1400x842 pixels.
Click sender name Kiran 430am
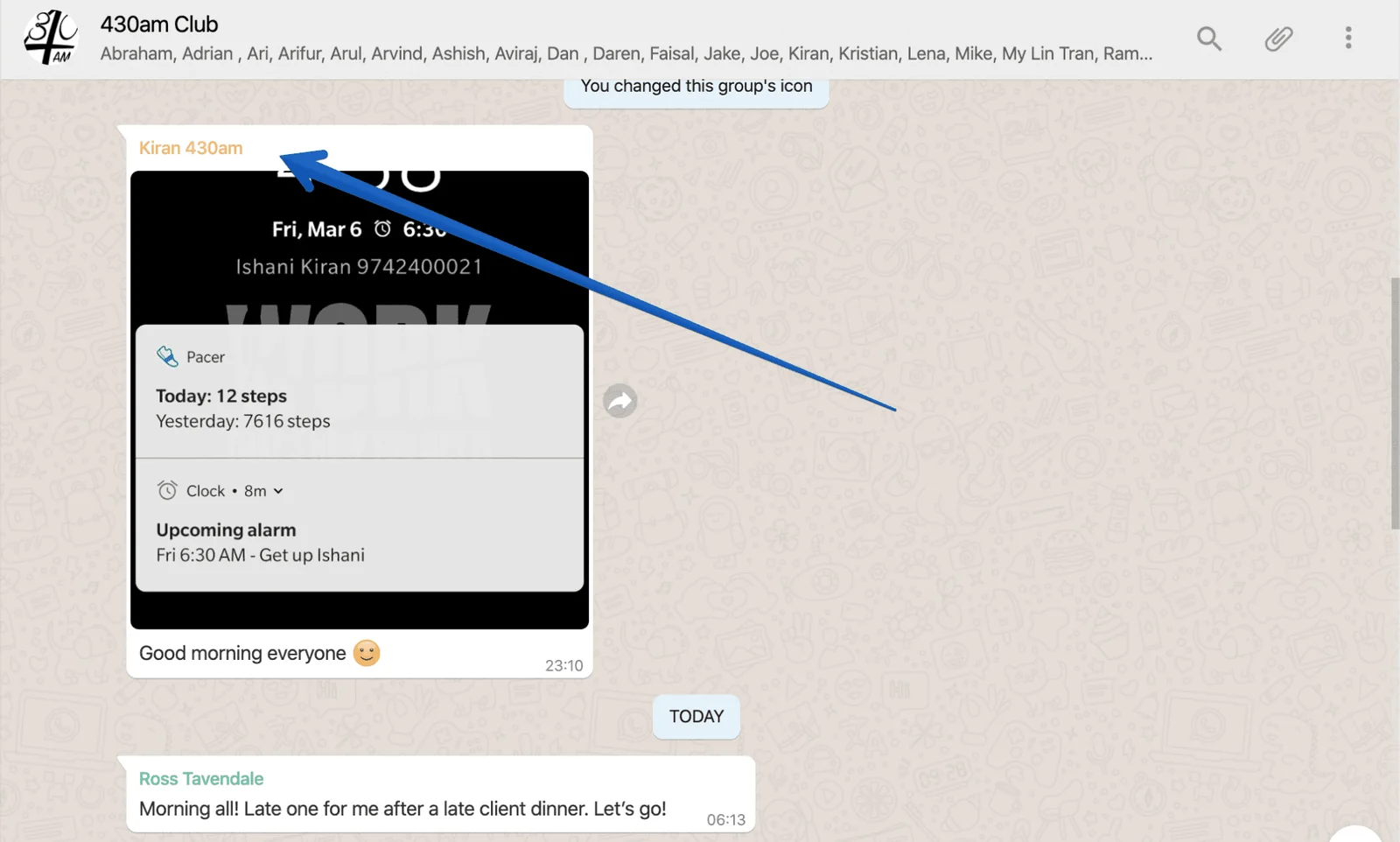(x=191, y=148)
